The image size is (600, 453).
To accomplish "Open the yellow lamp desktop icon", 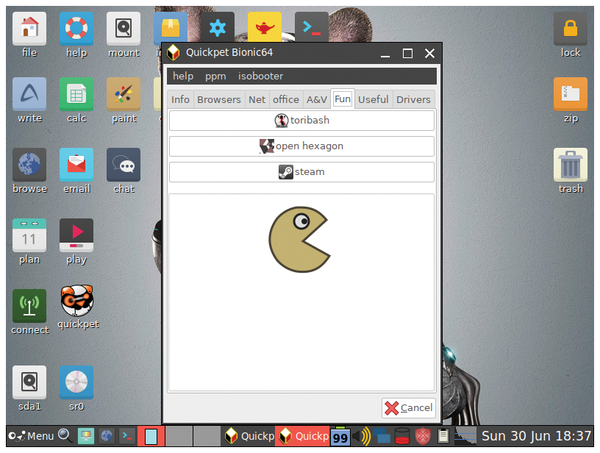I will (264, 27).
